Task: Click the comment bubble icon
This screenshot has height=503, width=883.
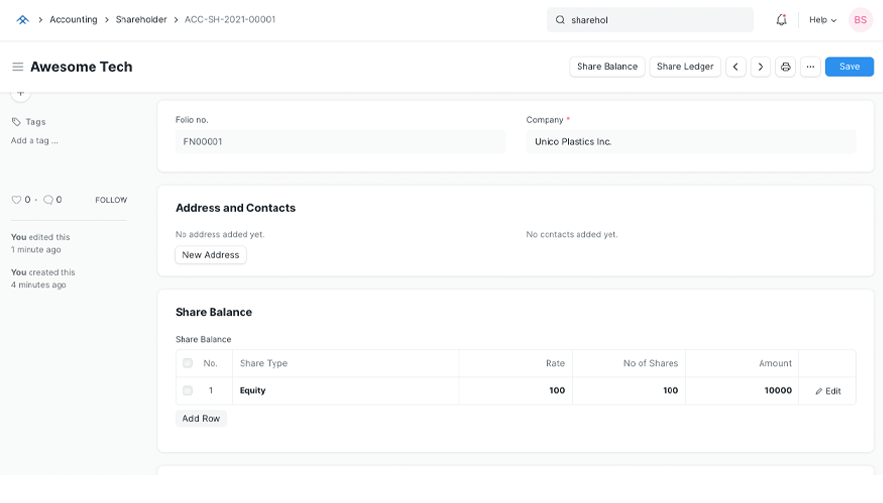Action: [48, 200]
